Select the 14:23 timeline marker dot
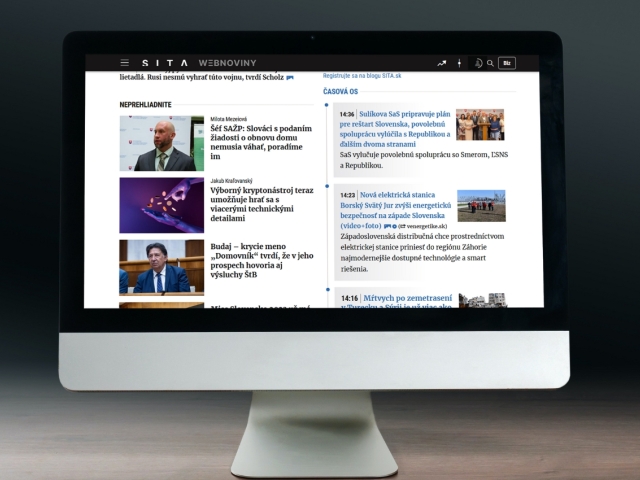Image resolution: width=640 pixels, height=480 pixels. 327,186
